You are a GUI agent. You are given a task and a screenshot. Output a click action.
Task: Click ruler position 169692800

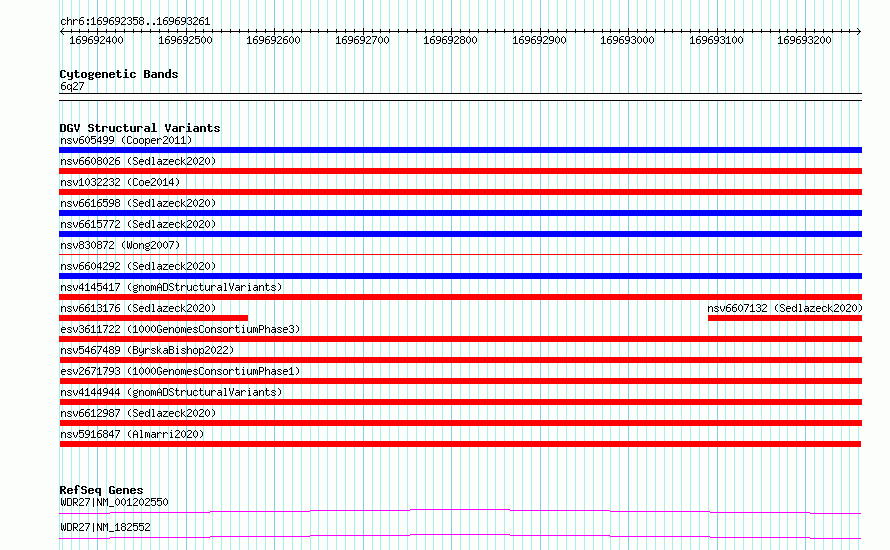tap(451, 40)
